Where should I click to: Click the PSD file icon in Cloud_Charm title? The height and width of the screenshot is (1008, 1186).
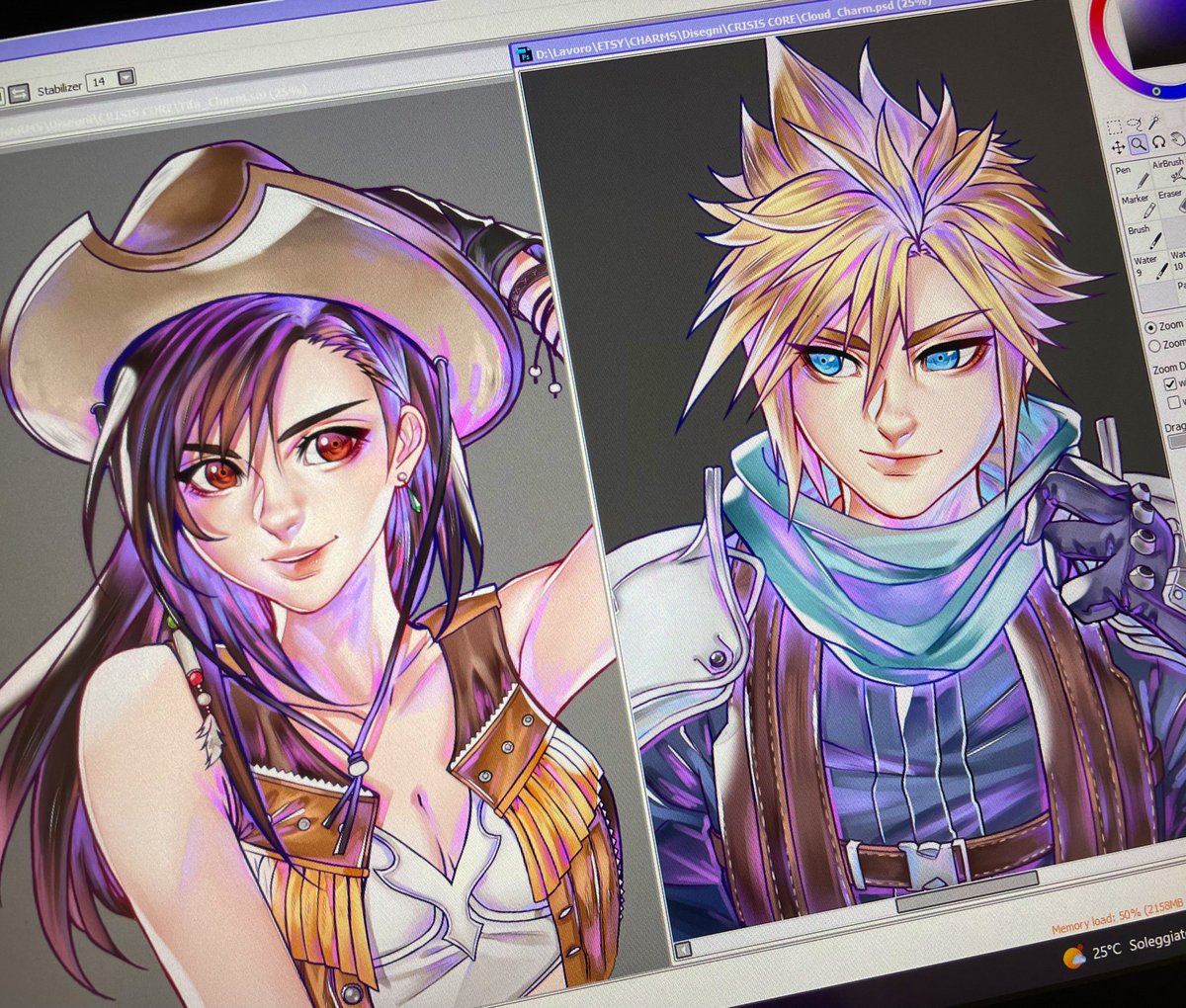point(524,56)
